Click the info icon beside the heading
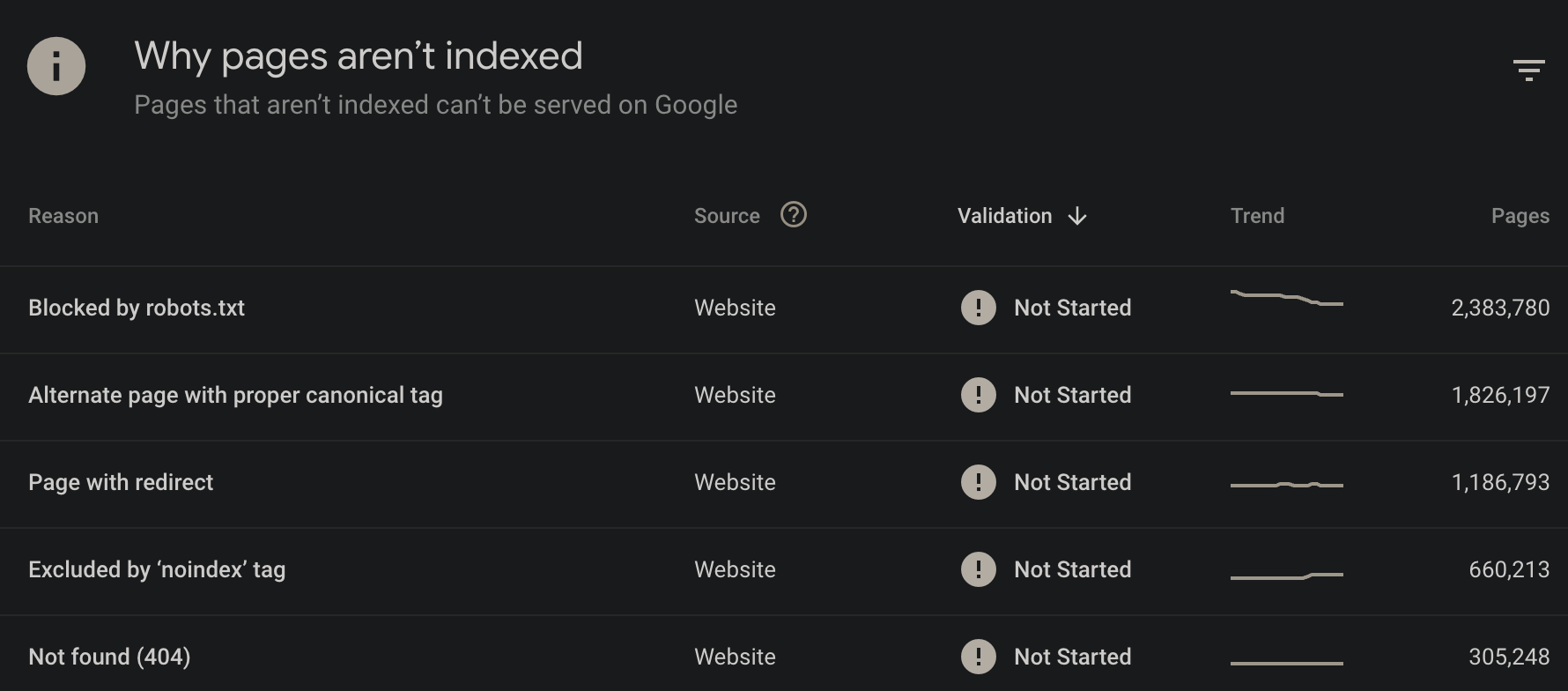The width and height of the screenshot is (1568, 691). [x=56, y=66]
